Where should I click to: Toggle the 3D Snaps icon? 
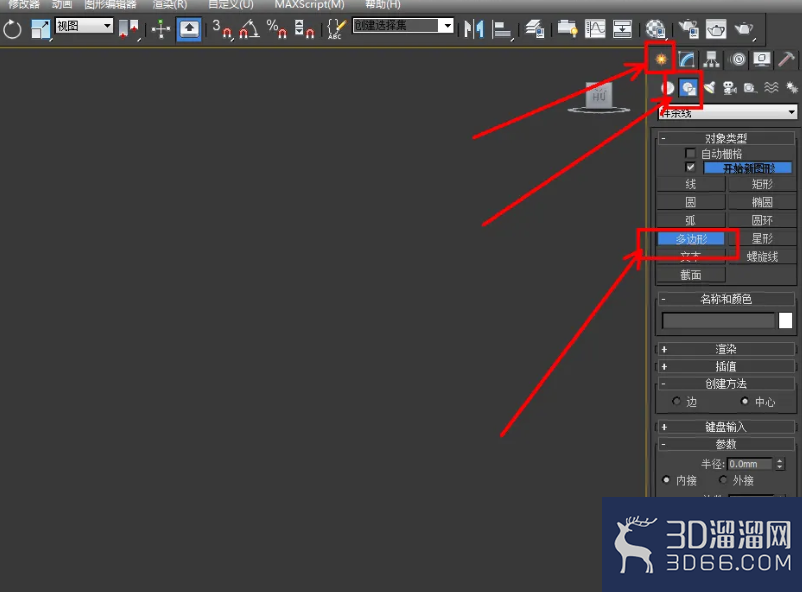[x=221, y=29]
